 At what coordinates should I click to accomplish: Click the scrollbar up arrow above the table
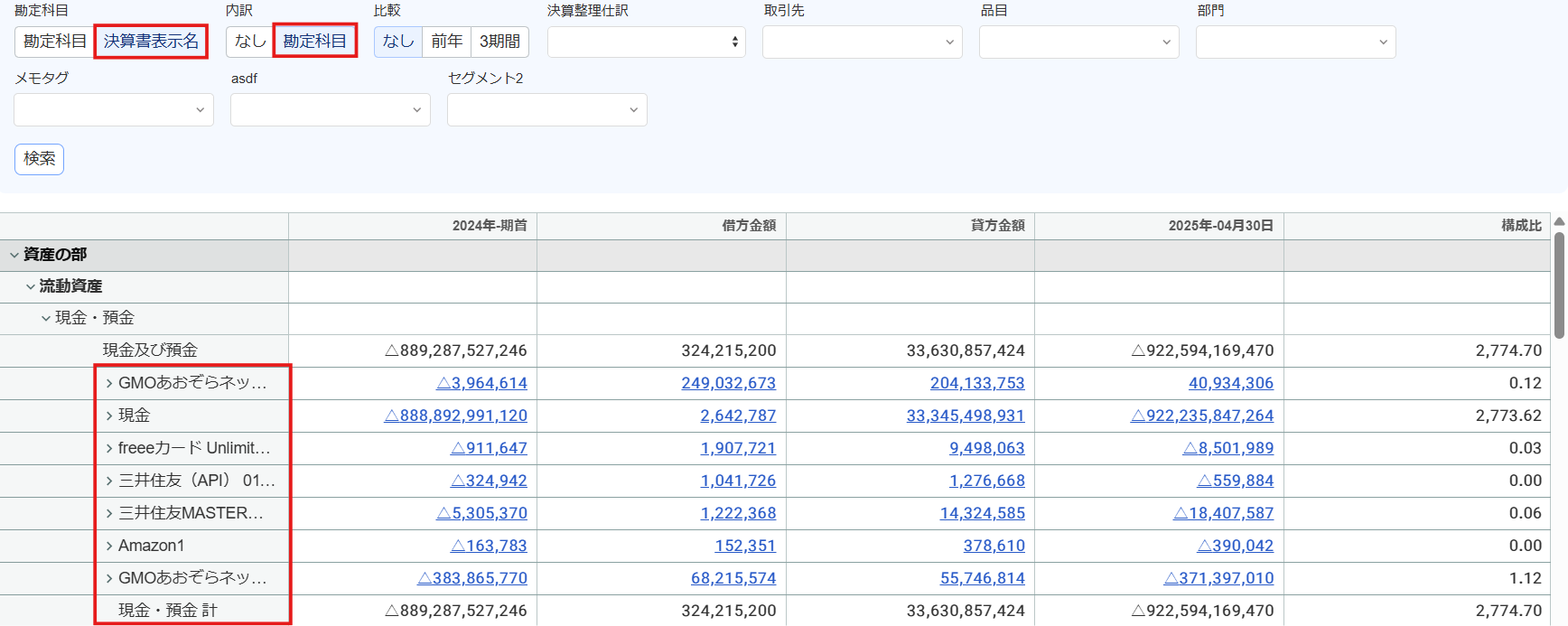point(1559,221)
